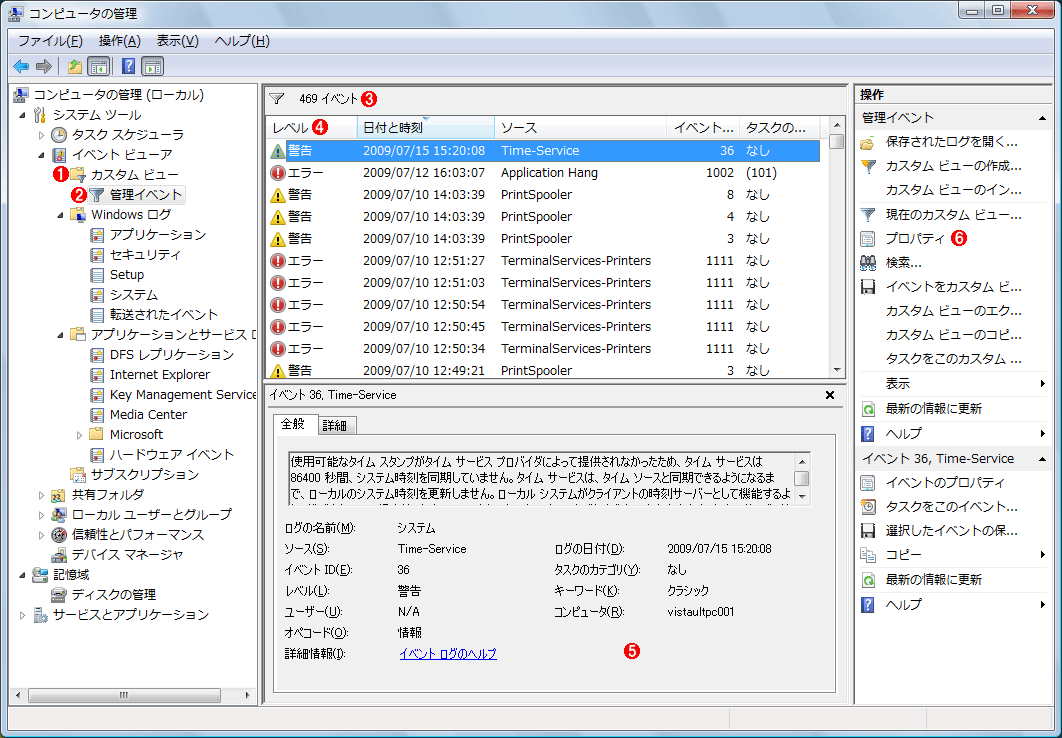The width and height of the screenshot is (1062, 738).
Task: Select ディスクの管理 in the left tree
Action: (x=113, y=594)
